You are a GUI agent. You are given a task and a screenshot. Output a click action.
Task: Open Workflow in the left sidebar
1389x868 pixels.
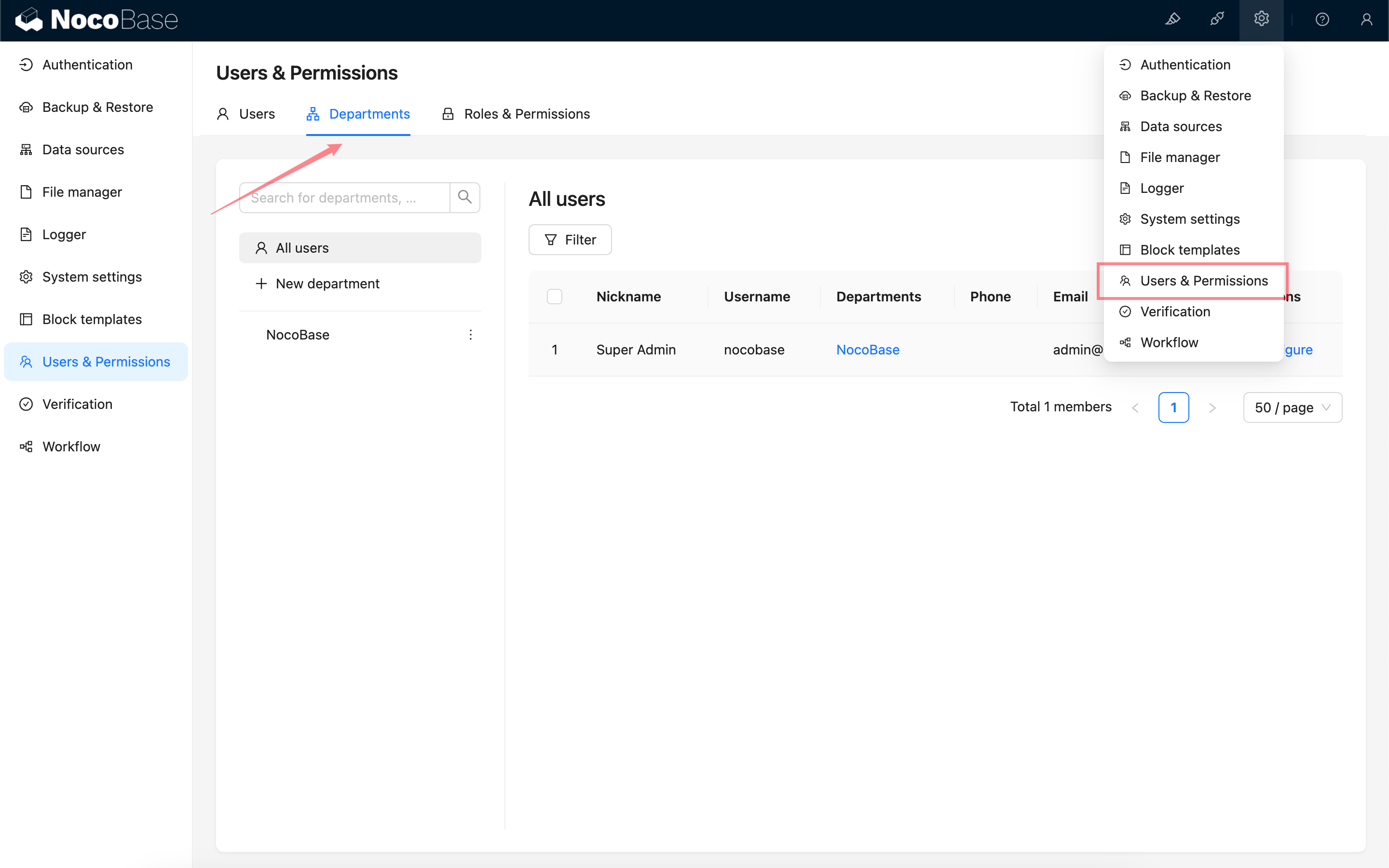pyautogui.click(x=71, y=446)
